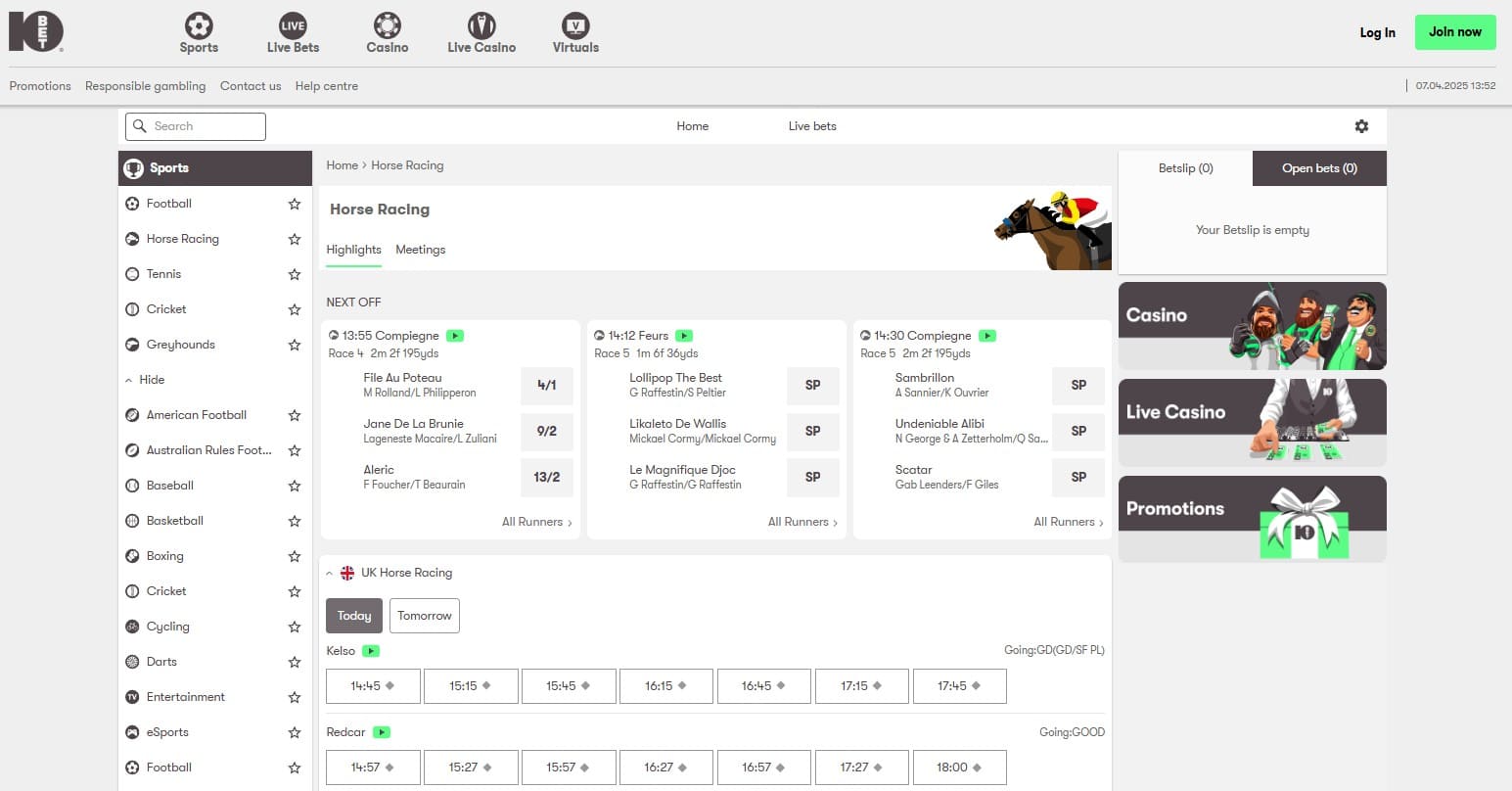1512x791 pixels.
Task: Open the Redcar 18:00 race
Action: 960,768
